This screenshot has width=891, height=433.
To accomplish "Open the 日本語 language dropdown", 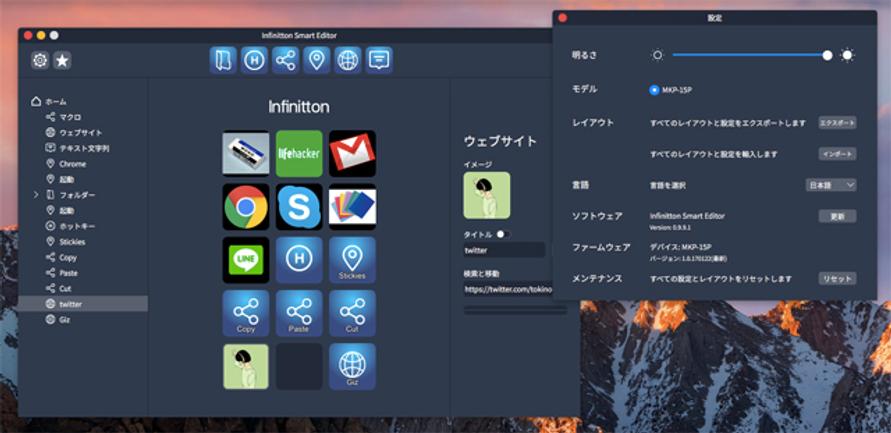I will pos(831,185).
